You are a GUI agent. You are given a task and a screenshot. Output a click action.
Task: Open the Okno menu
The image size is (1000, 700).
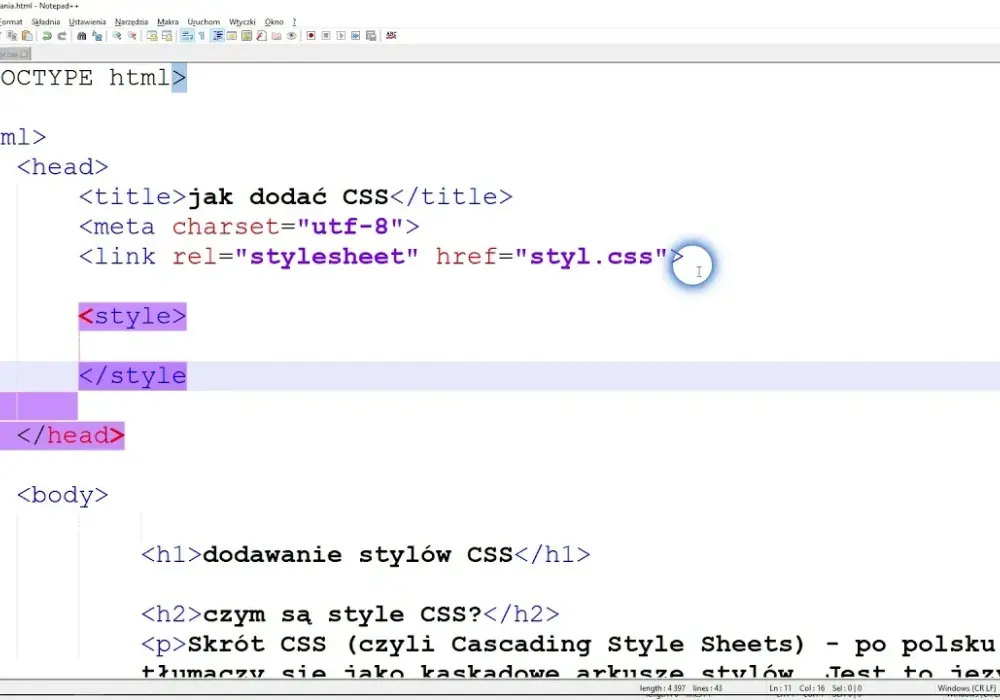pyautogui.click(x=274, y=22)
